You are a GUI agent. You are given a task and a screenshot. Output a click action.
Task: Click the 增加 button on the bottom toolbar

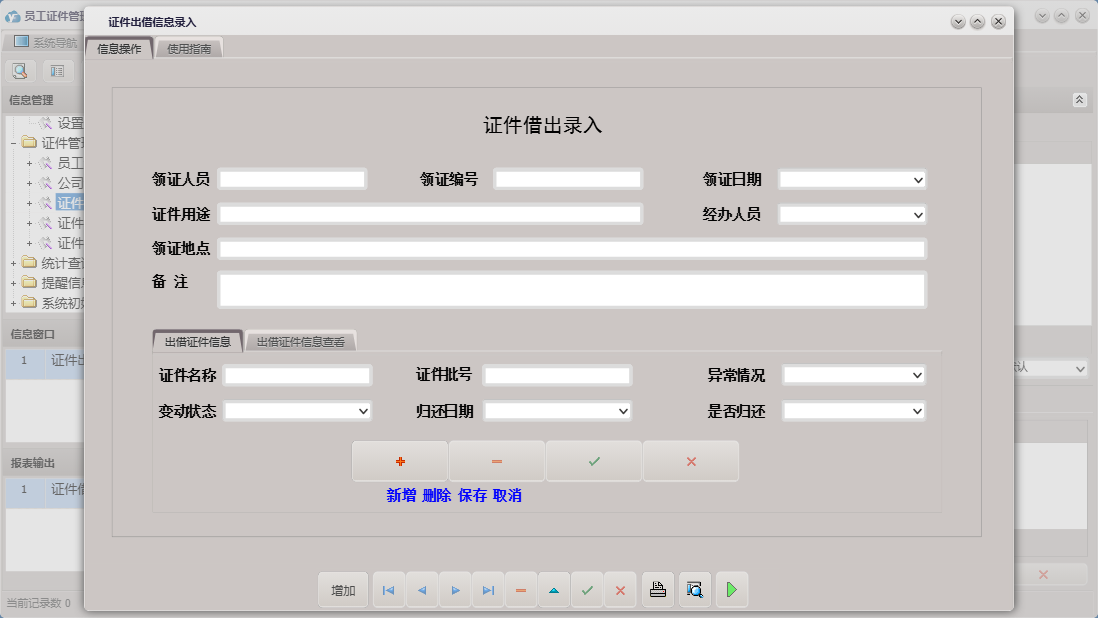coord(342,590)
